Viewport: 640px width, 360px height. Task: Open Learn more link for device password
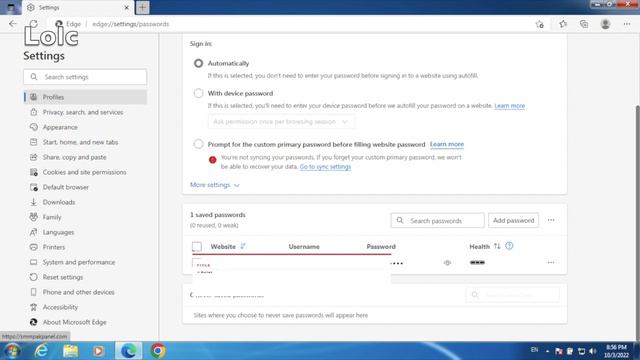[509, 106]
